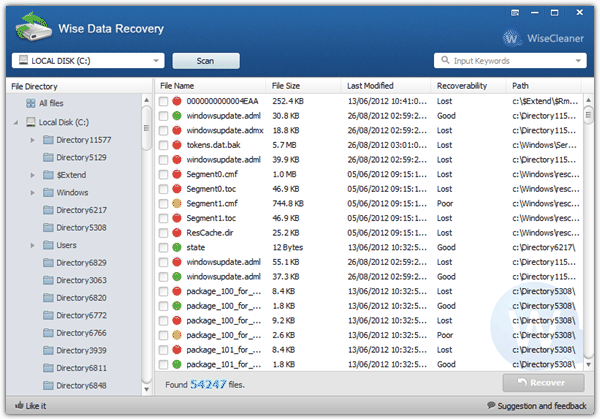
Task: Click the Directory5129 folder icon
Action: click(48, 157)
